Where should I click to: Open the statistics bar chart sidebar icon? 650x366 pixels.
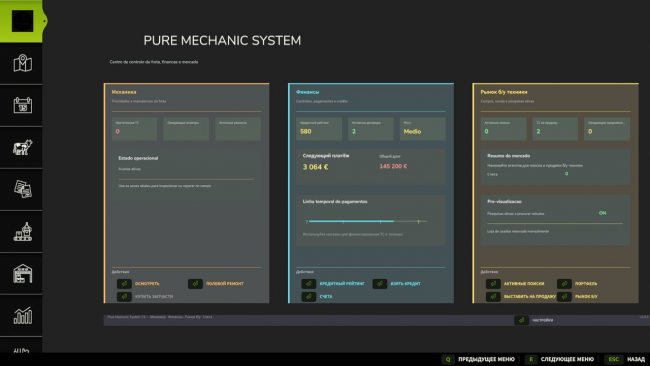click(x=22, y=315)
